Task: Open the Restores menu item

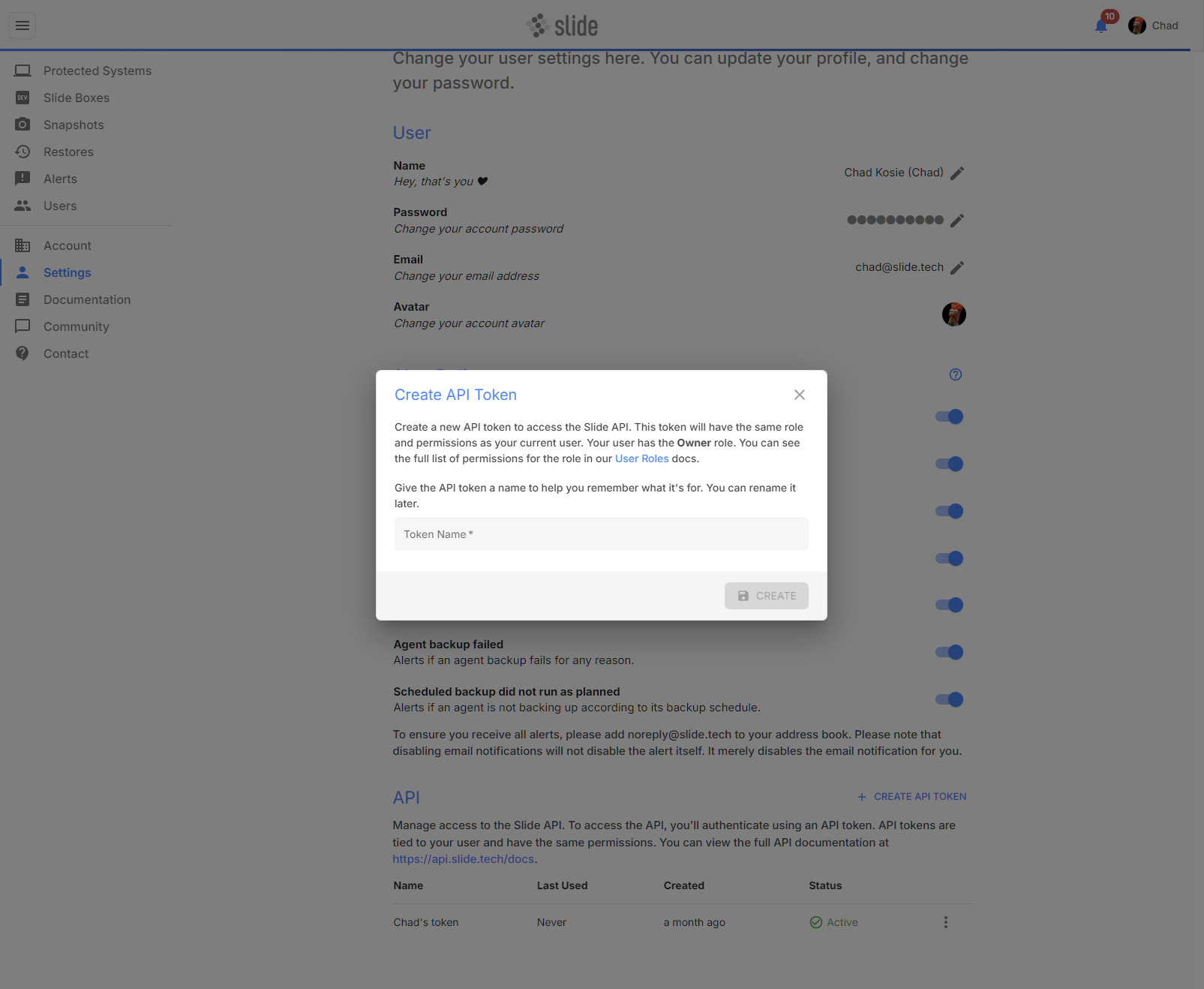Action: click(x=68, y=152)
